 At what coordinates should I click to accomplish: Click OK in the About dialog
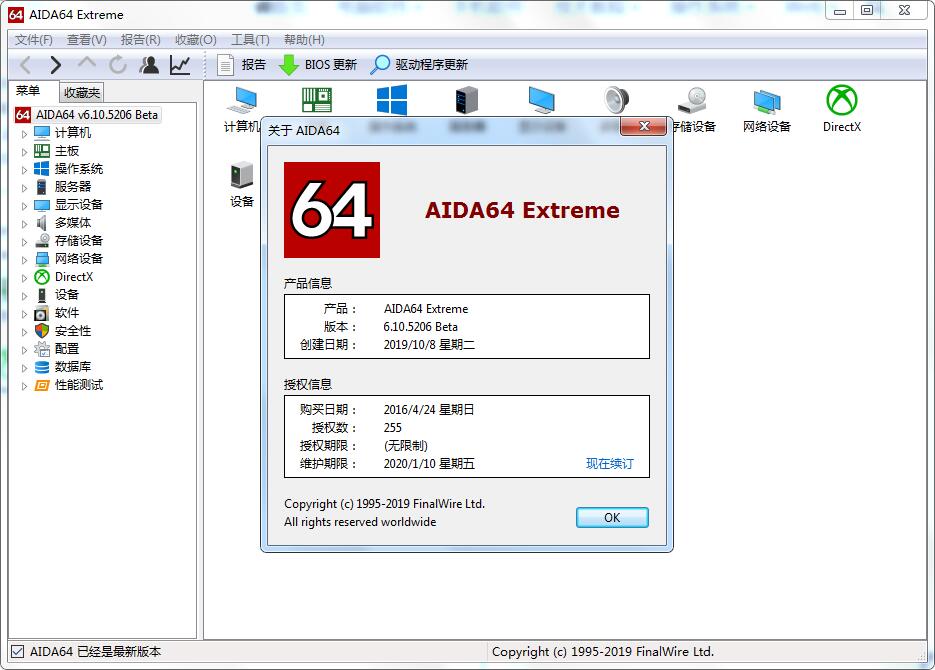pos(612,517)
